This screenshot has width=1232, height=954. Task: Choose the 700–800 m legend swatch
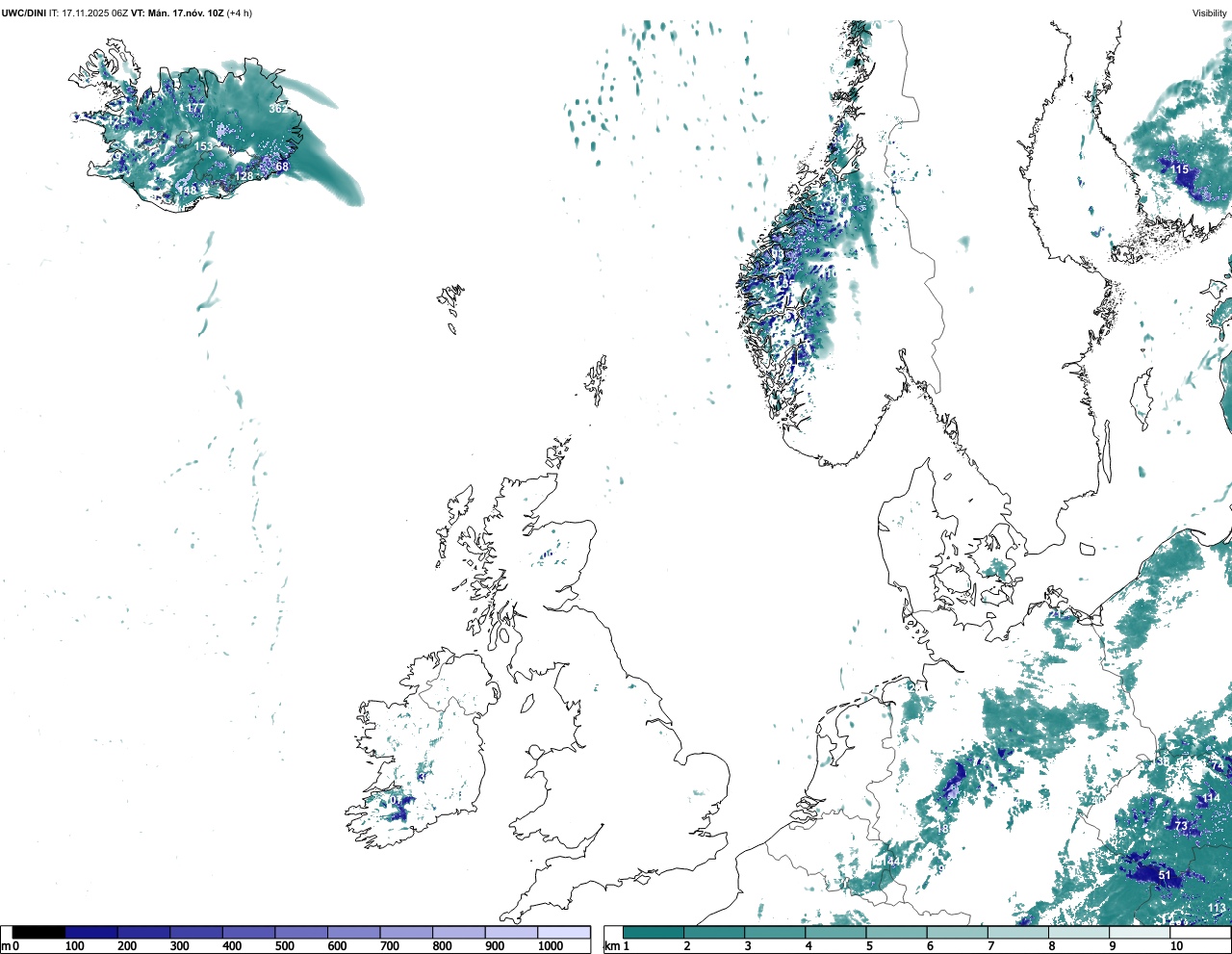point(406,933)
